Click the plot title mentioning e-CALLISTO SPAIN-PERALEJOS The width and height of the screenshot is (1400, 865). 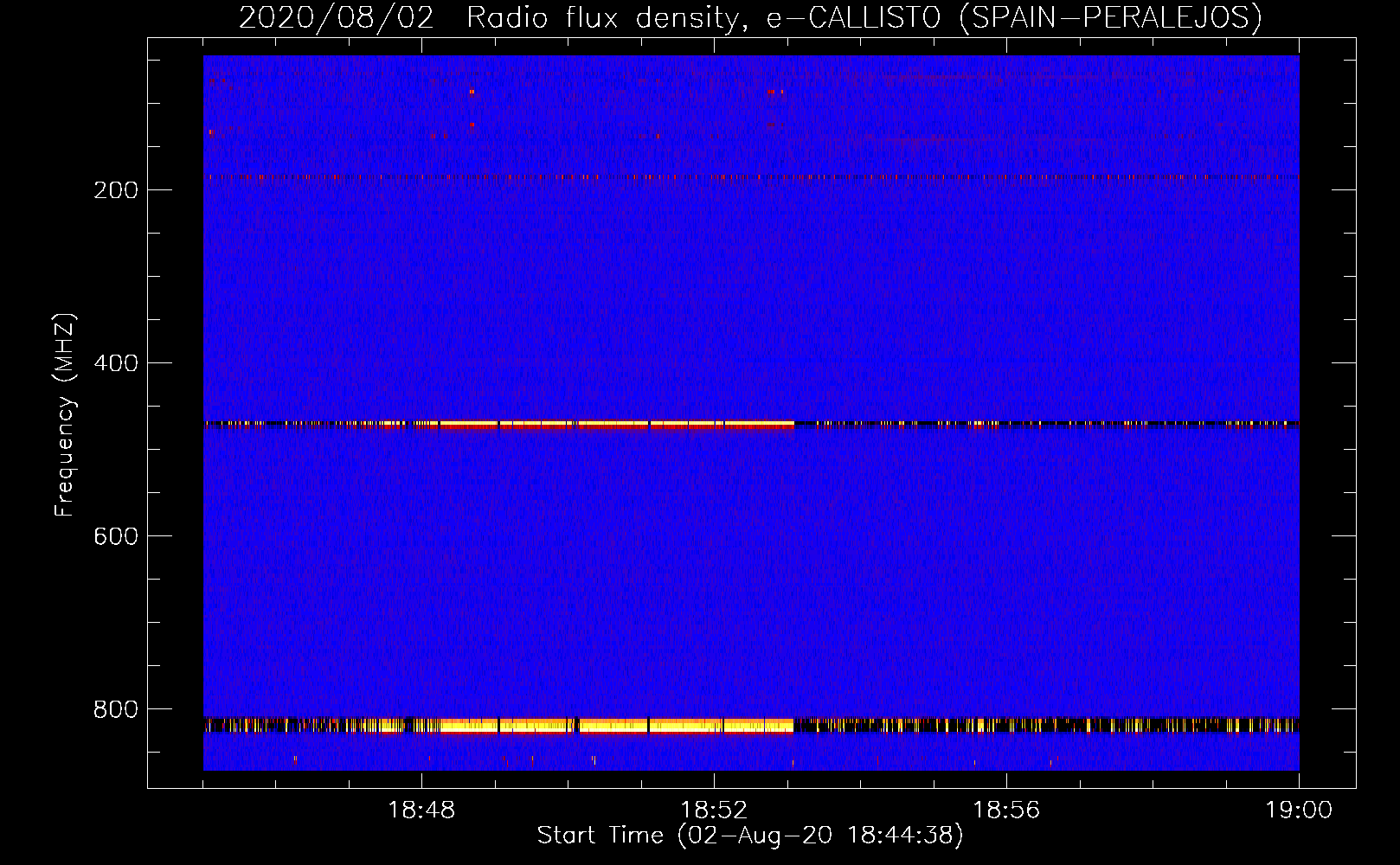coord(750,17)
